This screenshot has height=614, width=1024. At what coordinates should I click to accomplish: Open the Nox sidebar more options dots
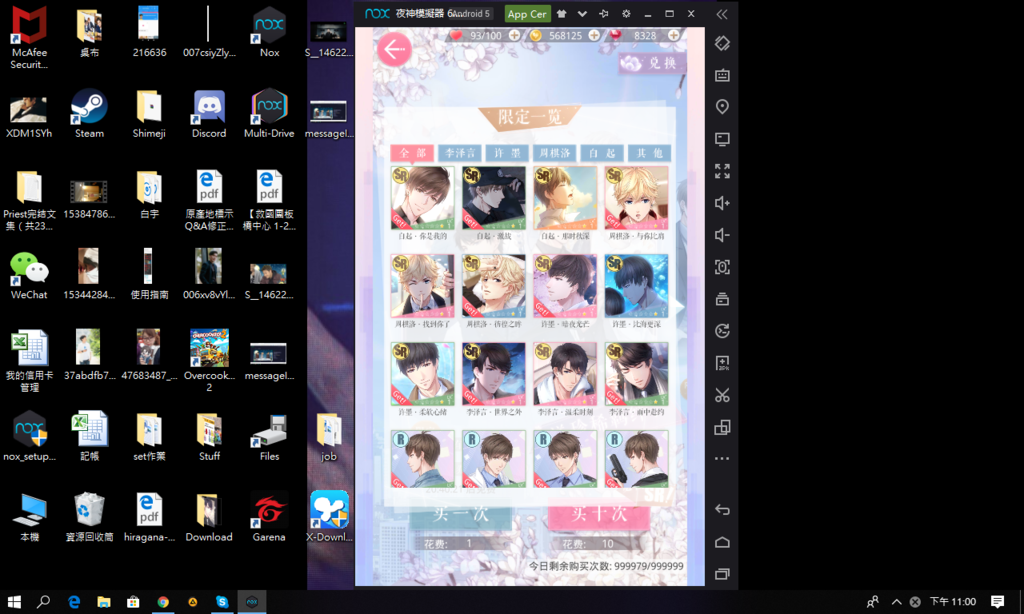722,459
